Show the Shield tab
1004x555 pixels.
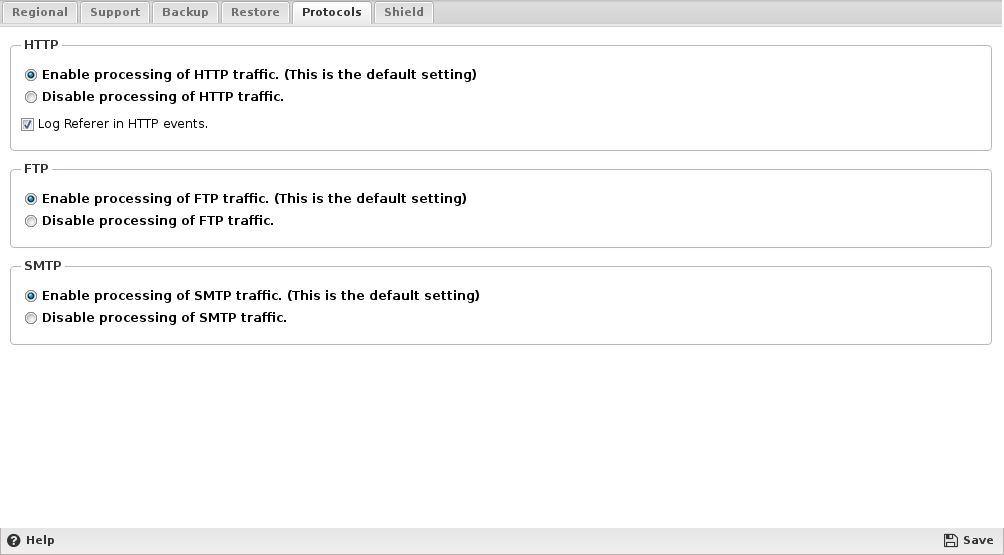404,12
